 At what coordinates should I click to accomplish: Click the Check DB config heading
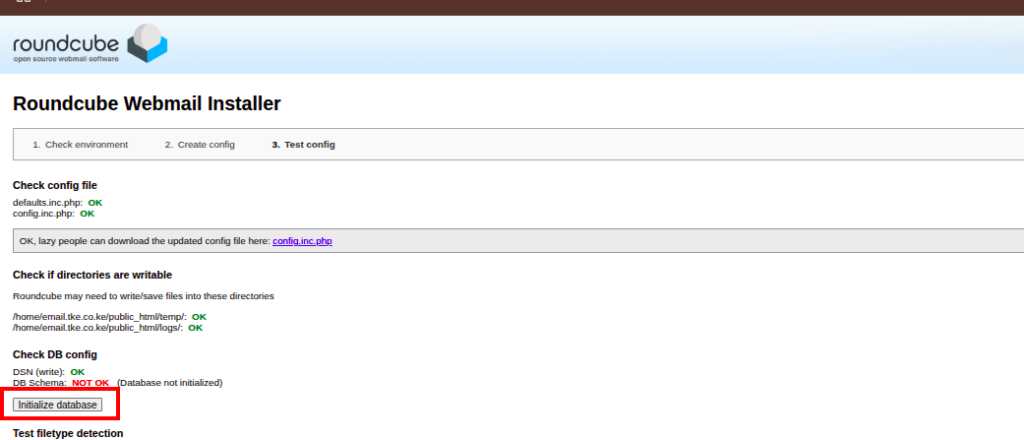coord(55,354)
